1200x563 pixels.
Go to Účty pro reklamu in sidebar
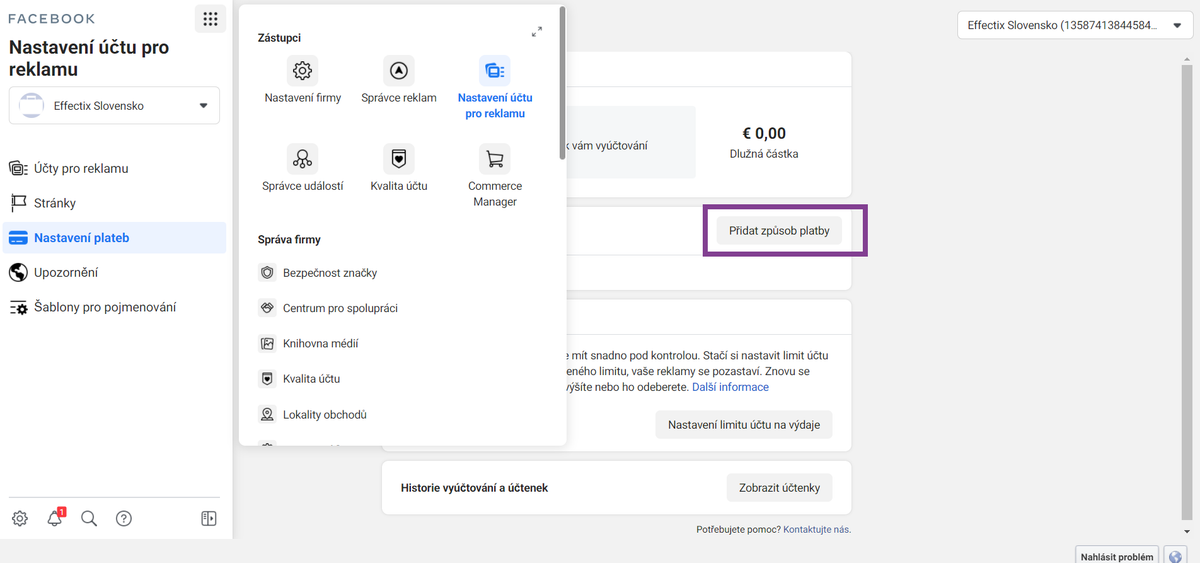[116, 169]
